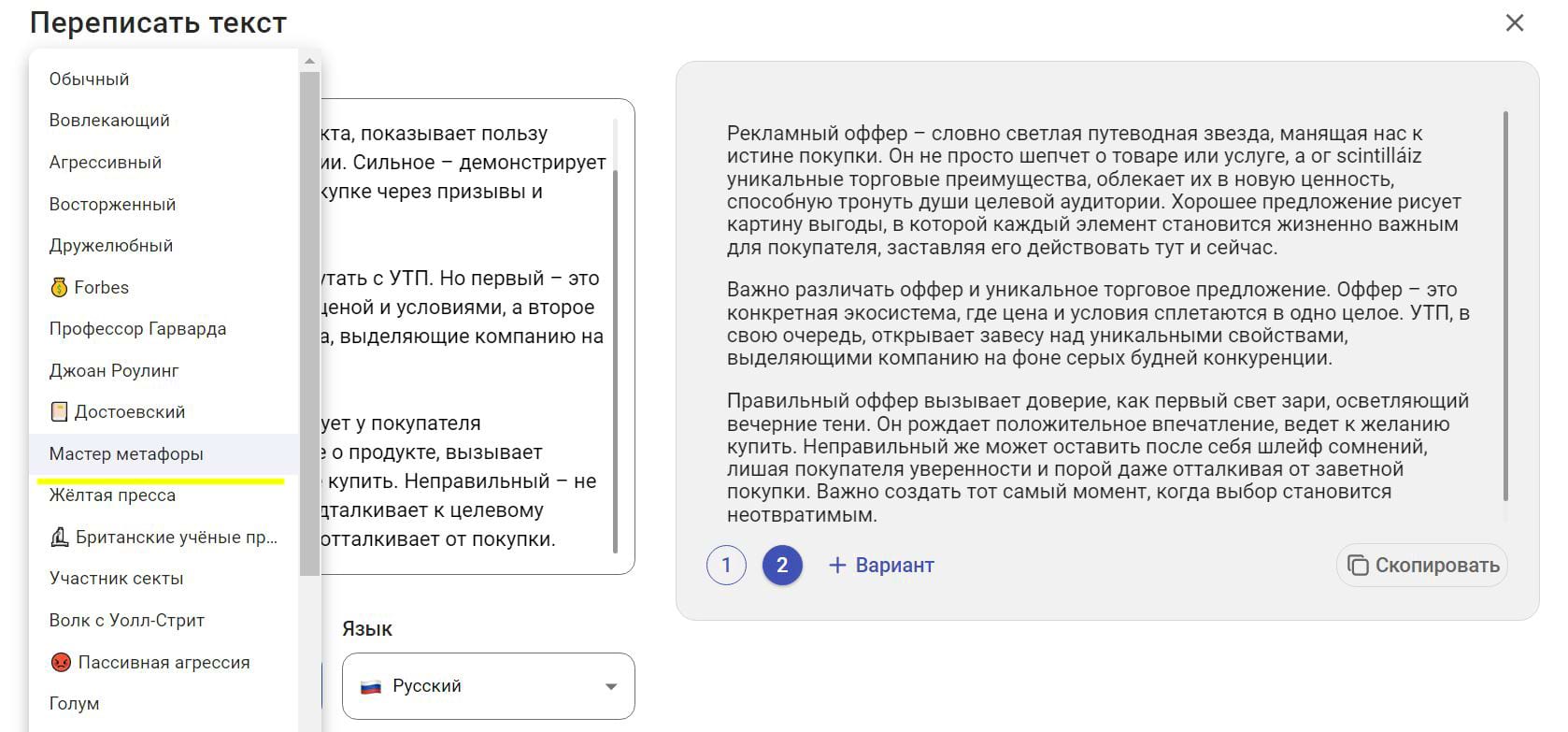
Task: Choose the Волк с Уолл-Стрит option
Action: click(127, 620)
